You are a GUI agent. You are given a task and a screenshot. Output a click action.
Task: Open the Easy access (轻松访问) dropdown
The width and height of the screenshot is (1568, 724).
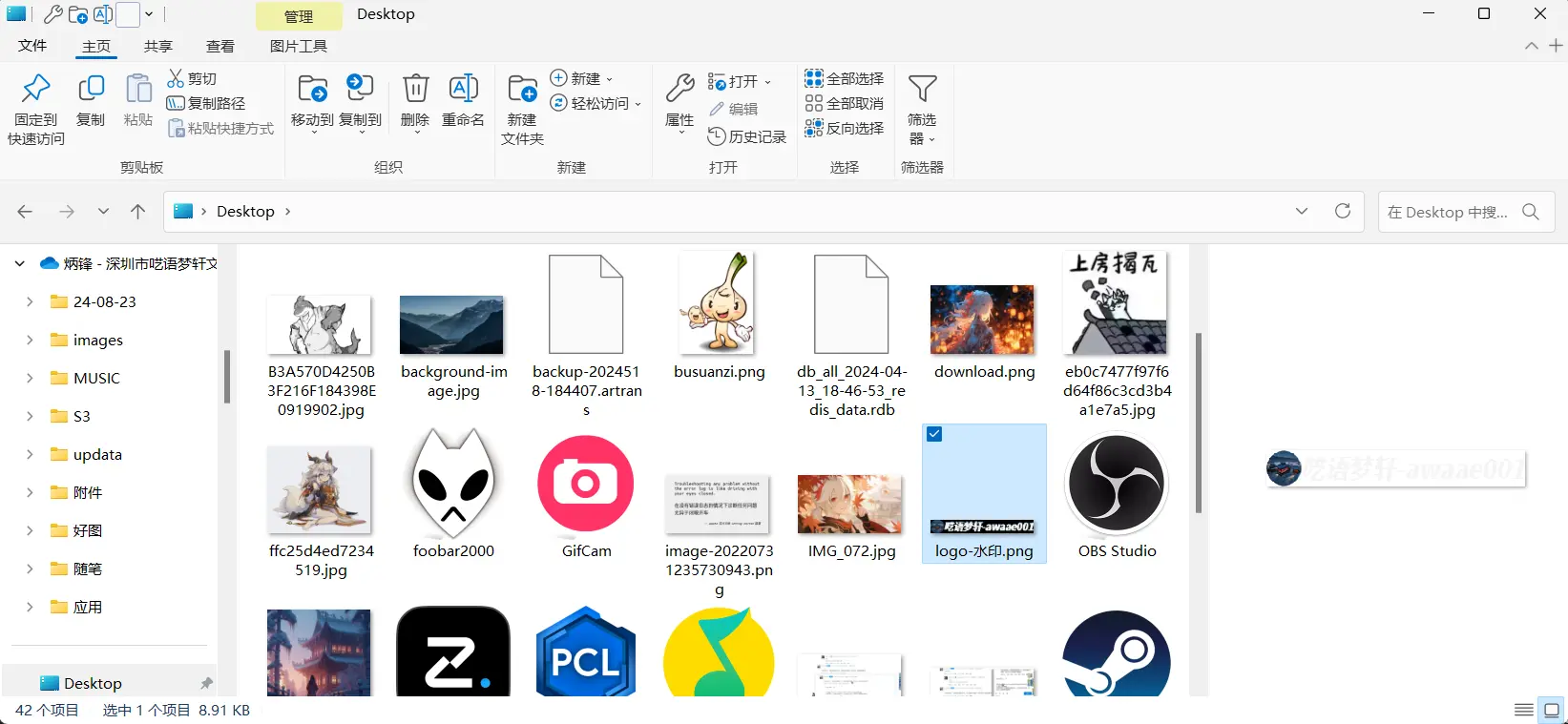click(596, 103)
